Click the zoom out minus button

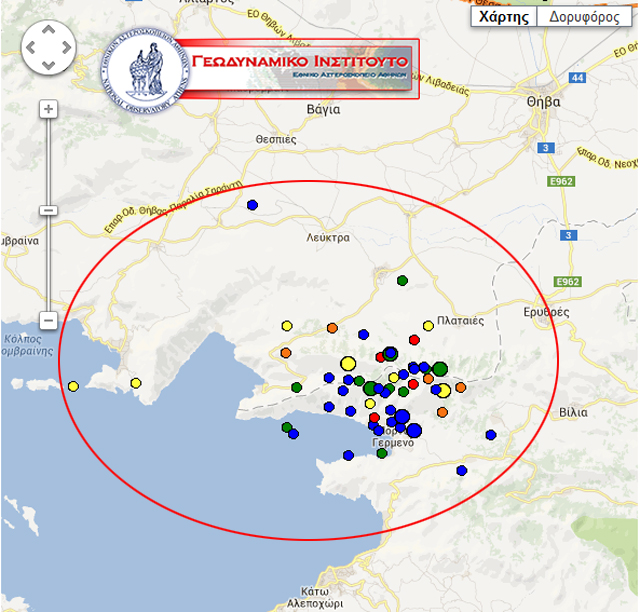coord(47,320)
